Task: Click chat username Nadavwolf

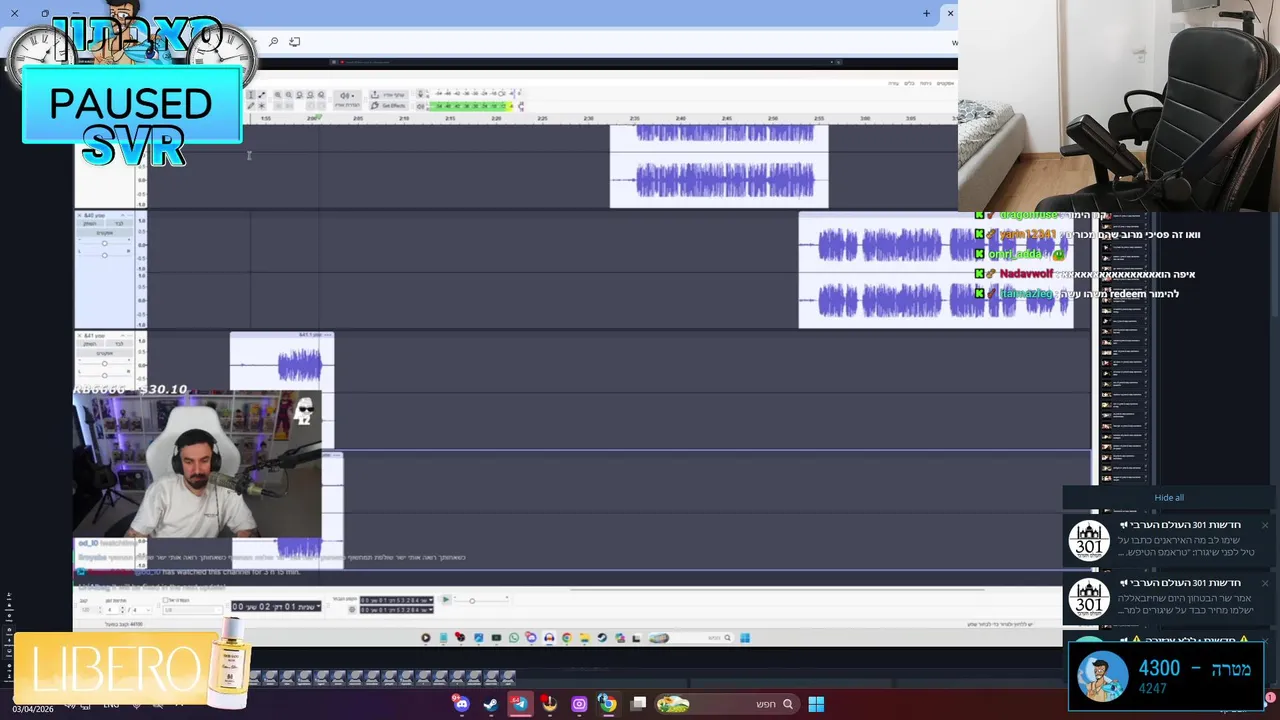Action: [1026, 274]
